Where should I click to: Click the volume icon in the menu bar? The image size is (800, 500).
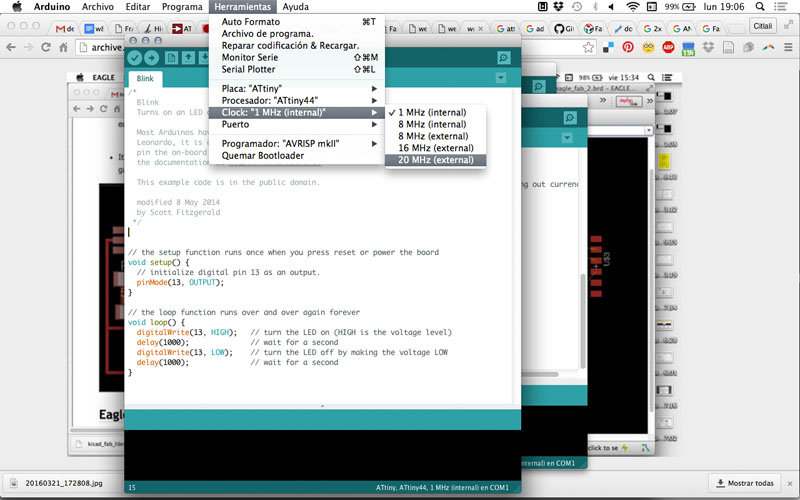pos(611,7)
